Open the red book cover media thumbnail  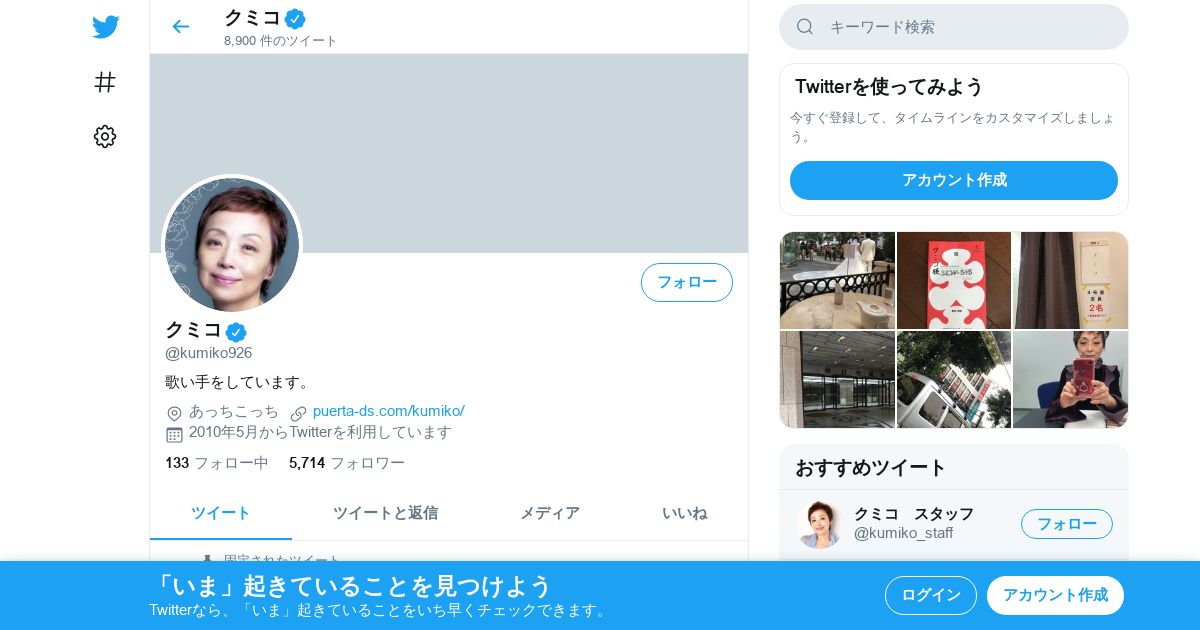coord(954,280)
